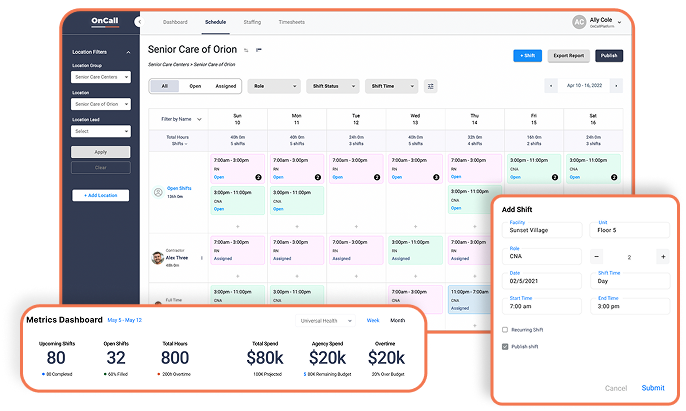Uncheck the Publish shift checkbox
Screen dimensions: 686x411
pos(505,346)
